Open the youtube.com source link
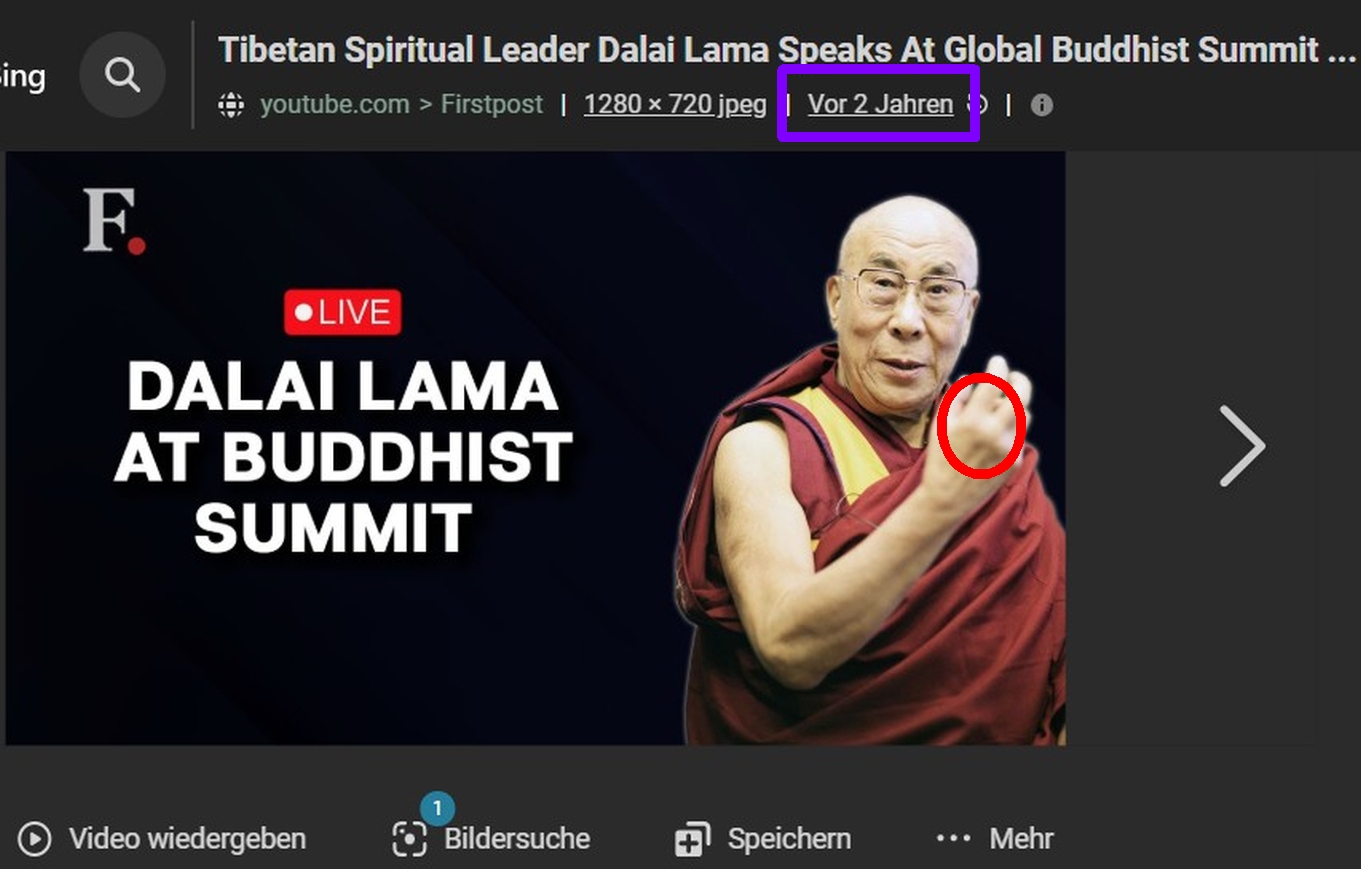This screenshot has height=869, width=1361. click(335, 104)
